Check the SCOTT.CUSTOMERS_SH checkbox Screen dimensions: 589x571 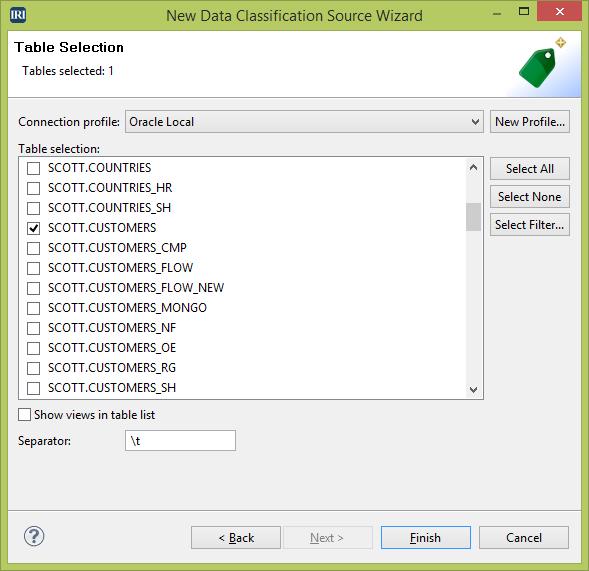pos(33,388)
